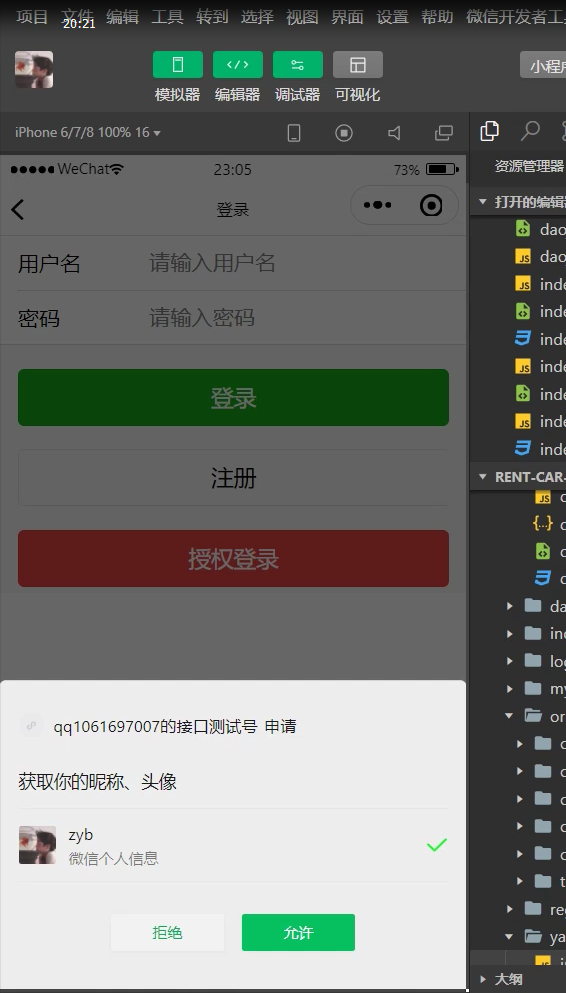Open the iPhone 6/7/8 100% device dropdown
The width and height of the screenshot is (566, 993).
coord(88,132)
